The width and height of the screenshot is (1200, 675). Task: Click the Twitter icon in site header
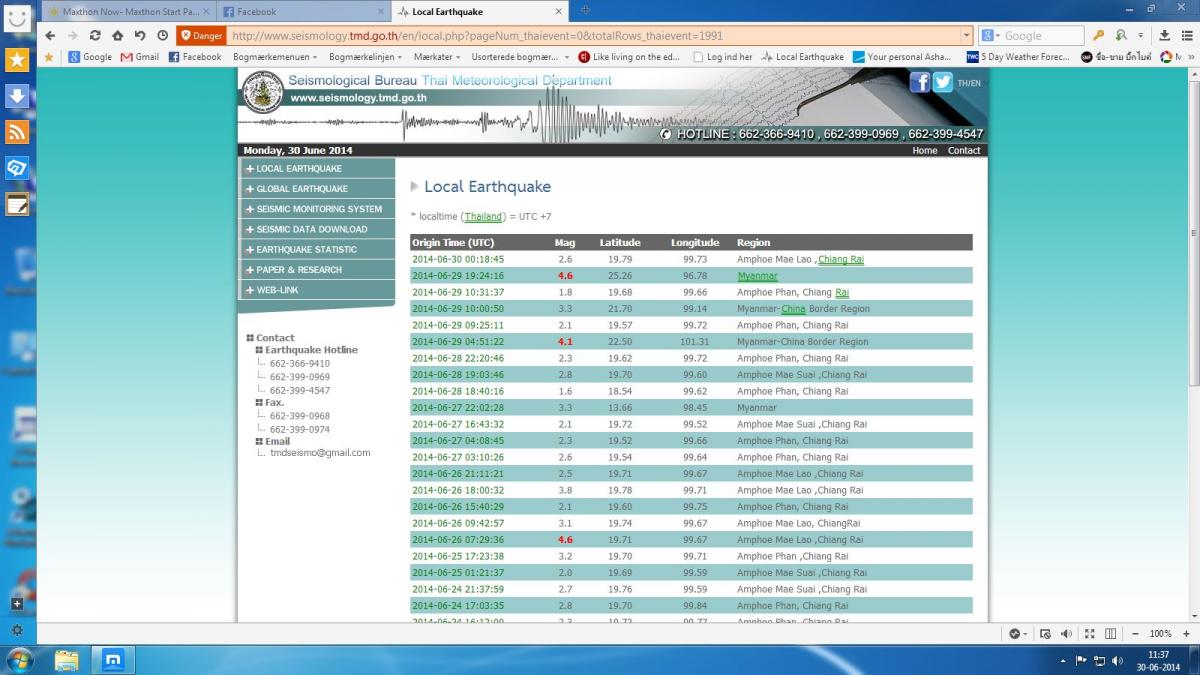point(942,83)
